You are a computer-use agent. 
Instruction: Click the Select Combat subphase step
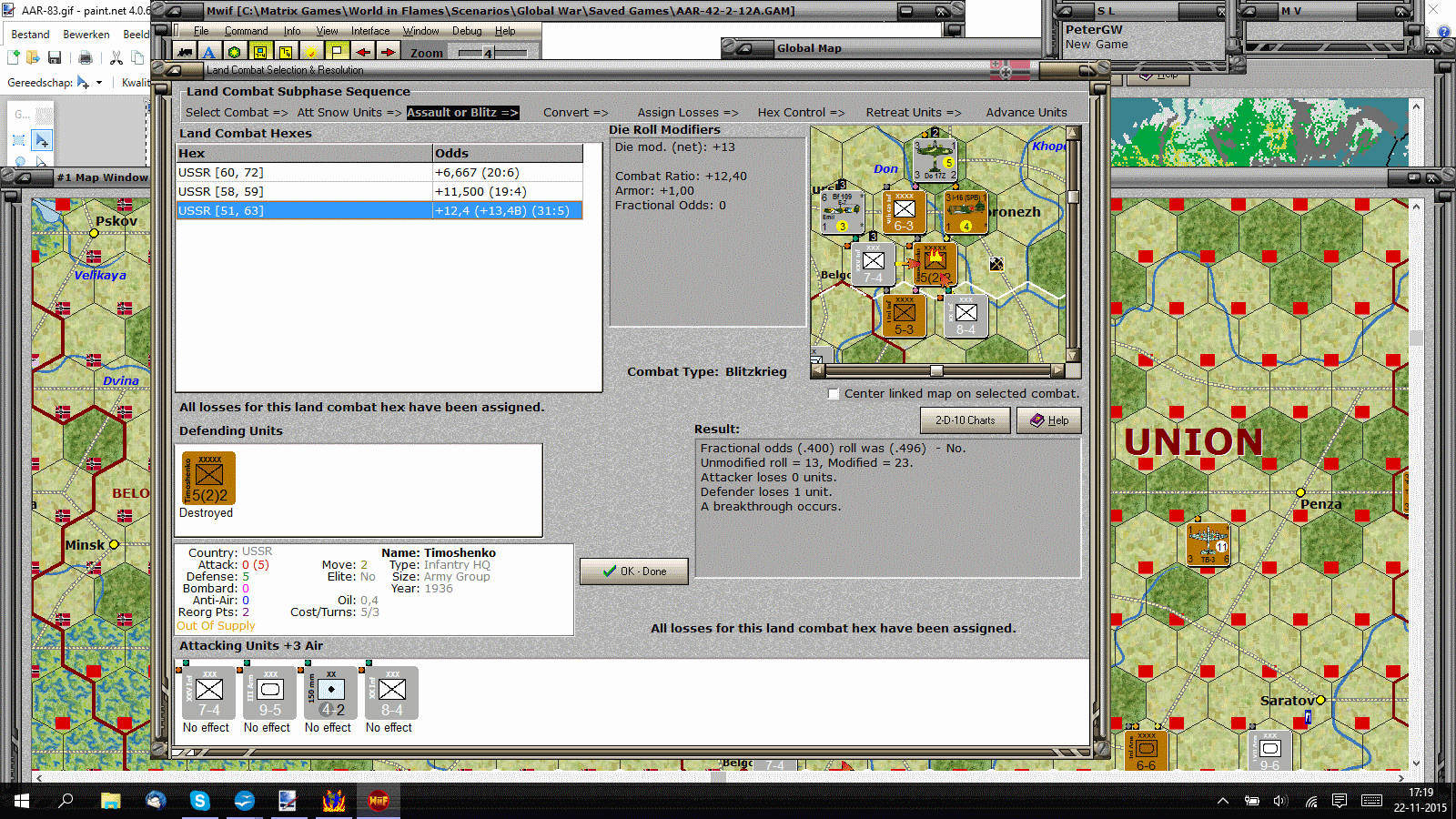click(237, 113)
